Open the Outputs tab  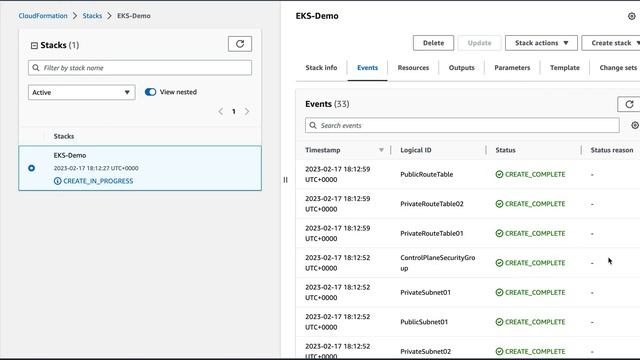click(x=462, y=68)
